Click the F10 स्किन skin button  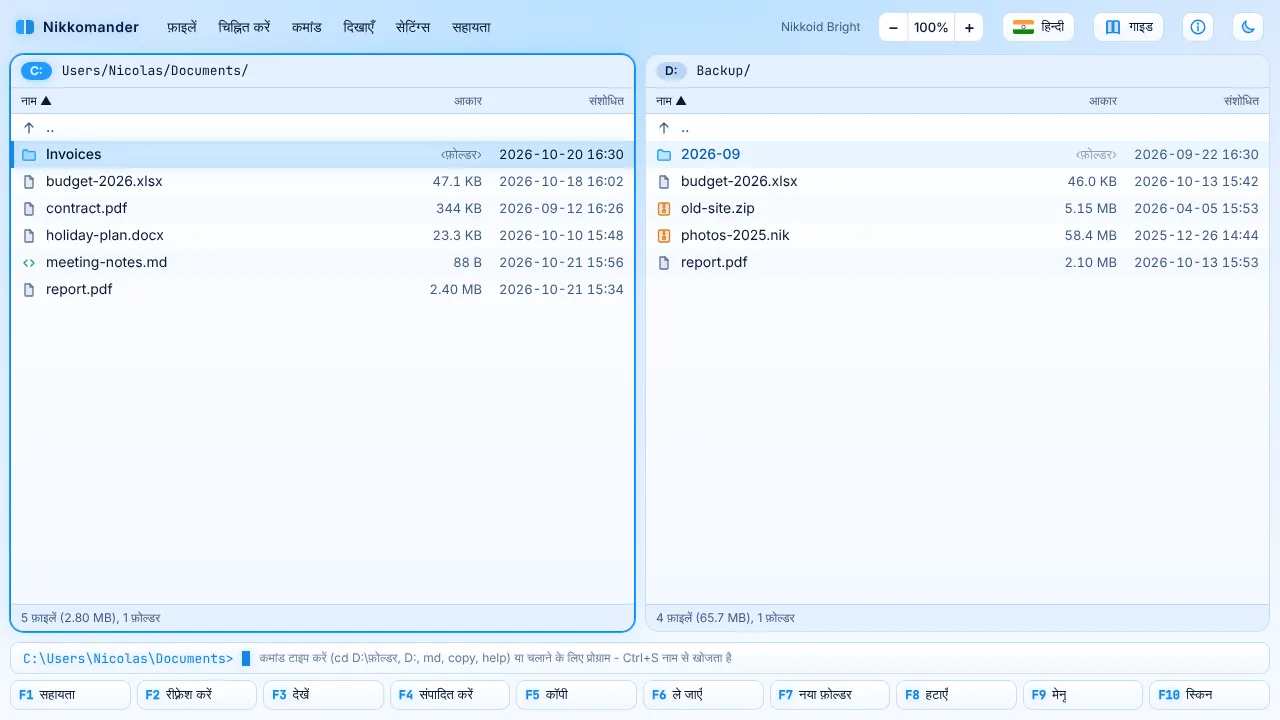click(1209, 694)
